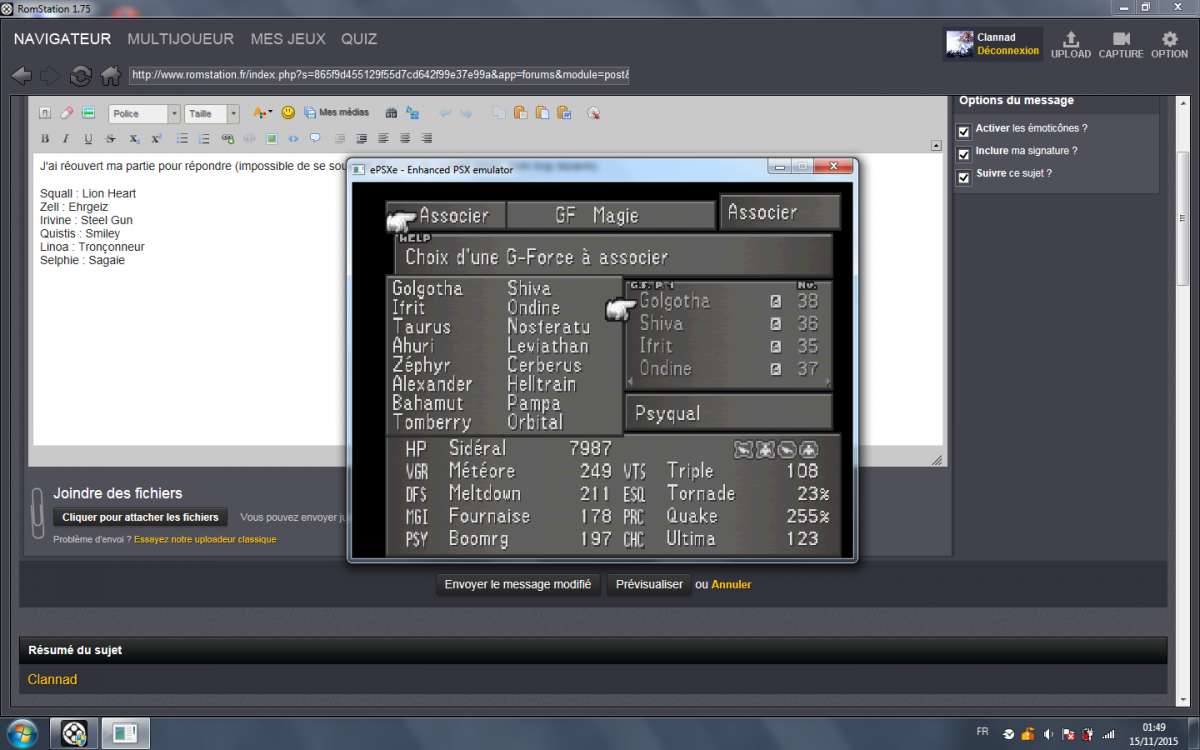Open the network signal tray icon
The height and width of the screenshot is (750, 1200).
pyautogui.click(x=1108, y=734)
